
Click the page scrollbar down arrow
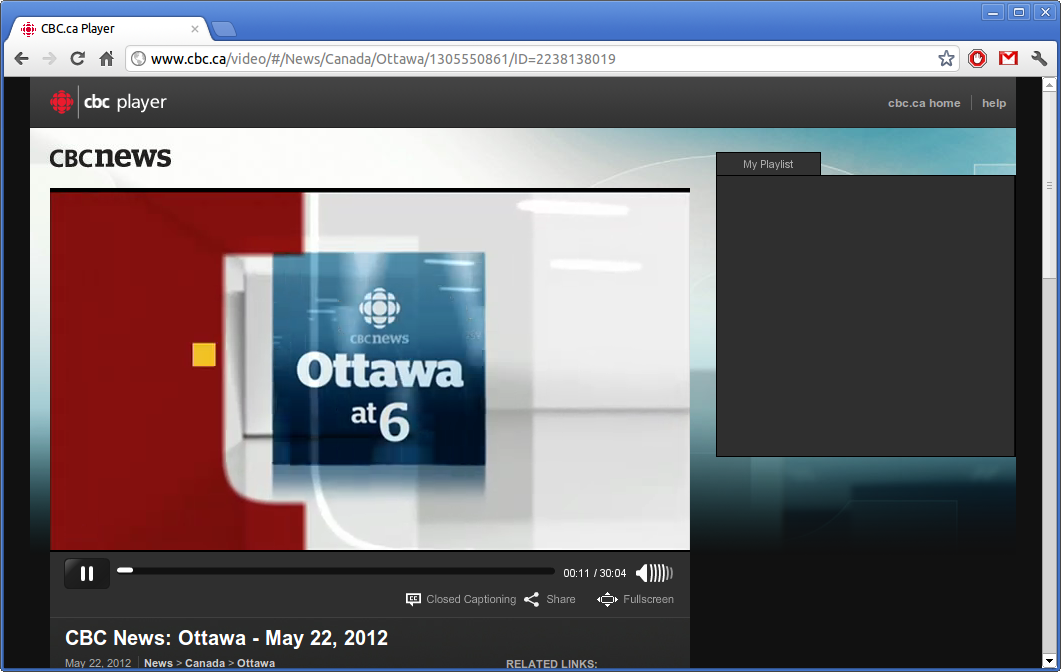pyautogui.click(x=1049, y=660)
